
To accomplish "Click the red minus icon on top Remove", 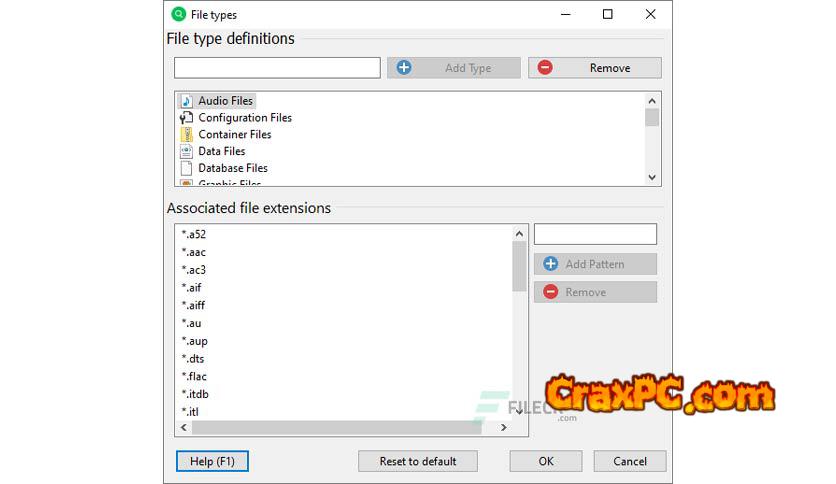I will point(545,68).
